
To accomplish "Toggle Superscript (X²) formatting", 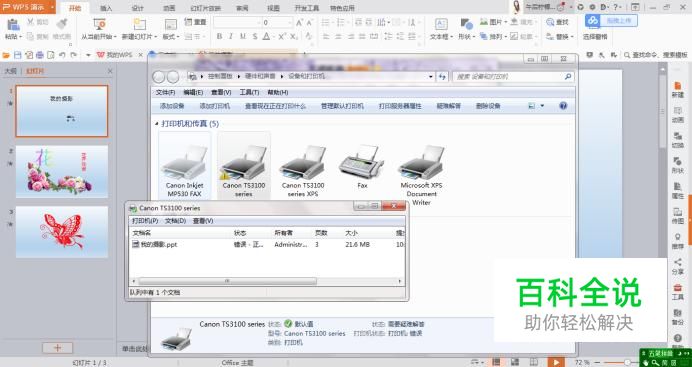I will pos(282,37).
